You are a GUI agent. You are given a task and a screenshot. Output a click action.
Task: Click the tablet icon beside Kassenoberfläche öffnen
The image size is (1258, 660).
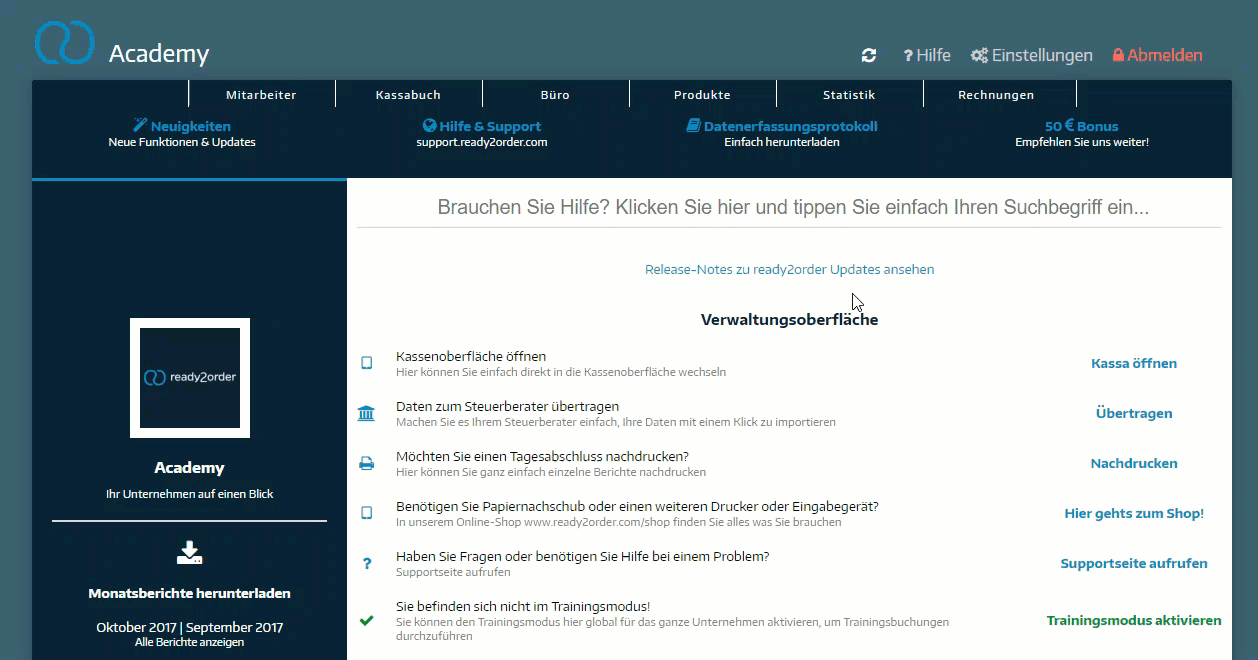pyautogui.click(x=366, y=363)
